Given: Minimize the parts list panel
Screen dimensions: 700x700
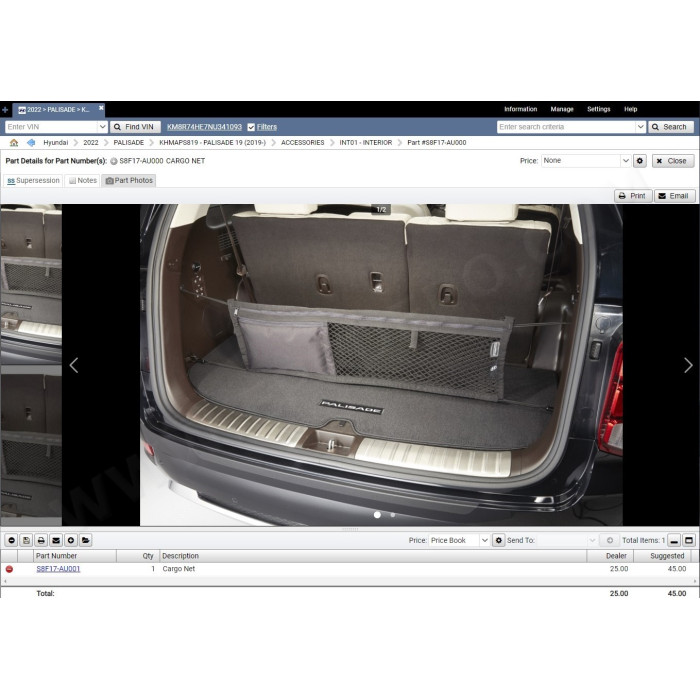Looking at the screenshot, I should point(674,541).
